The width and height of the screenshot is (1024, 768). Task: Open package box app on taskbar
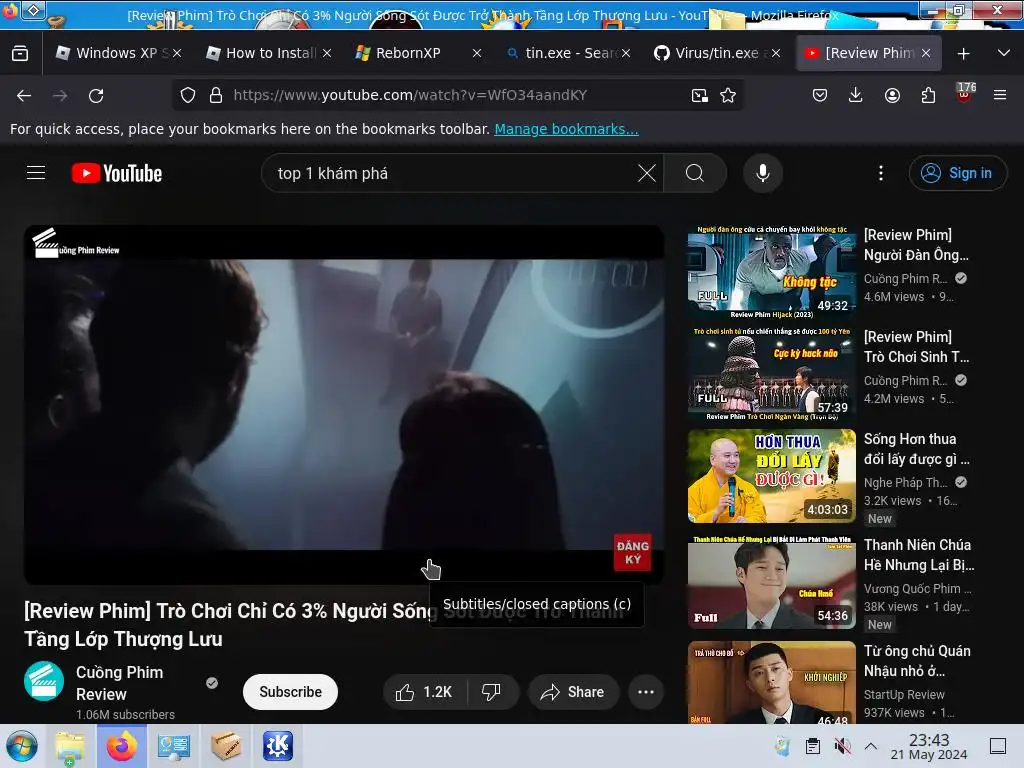tap(225, 746)
